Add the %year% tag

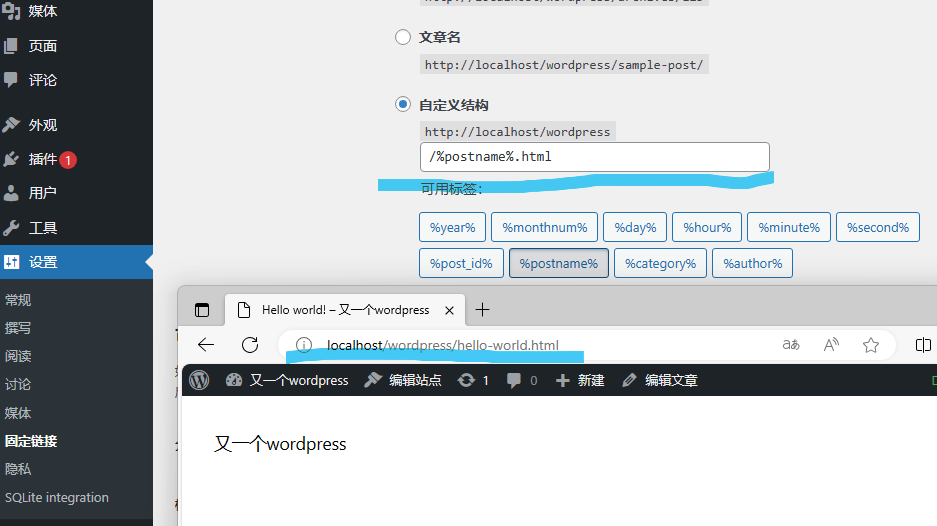(452, 227)
